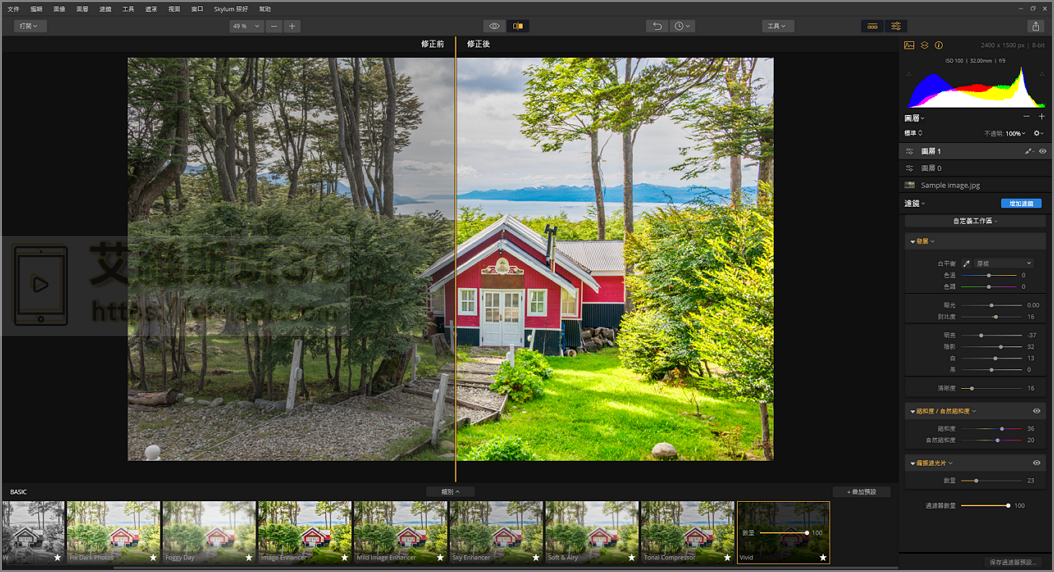1054x572 pixels.
Task: Remove layer with the minus icon
Action: click(1026, 117)
